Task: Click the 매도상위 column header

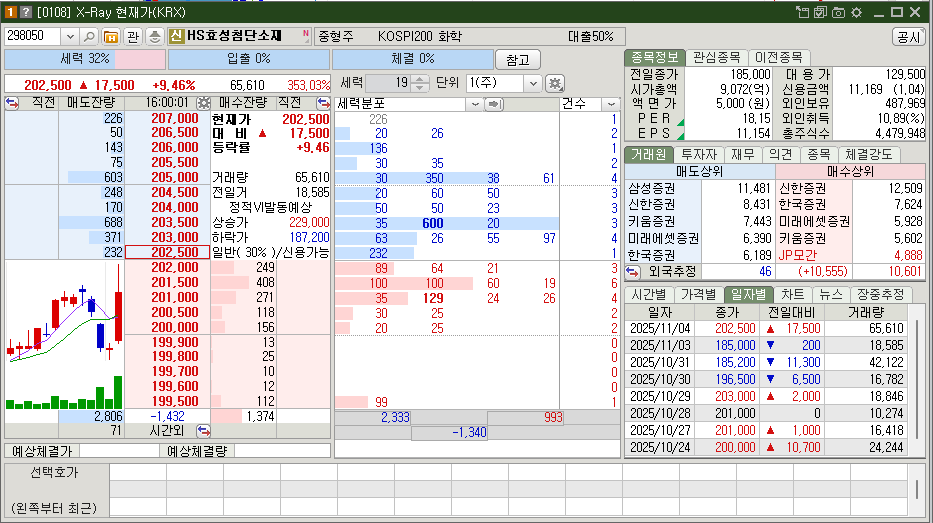Action: coord(700,171)
